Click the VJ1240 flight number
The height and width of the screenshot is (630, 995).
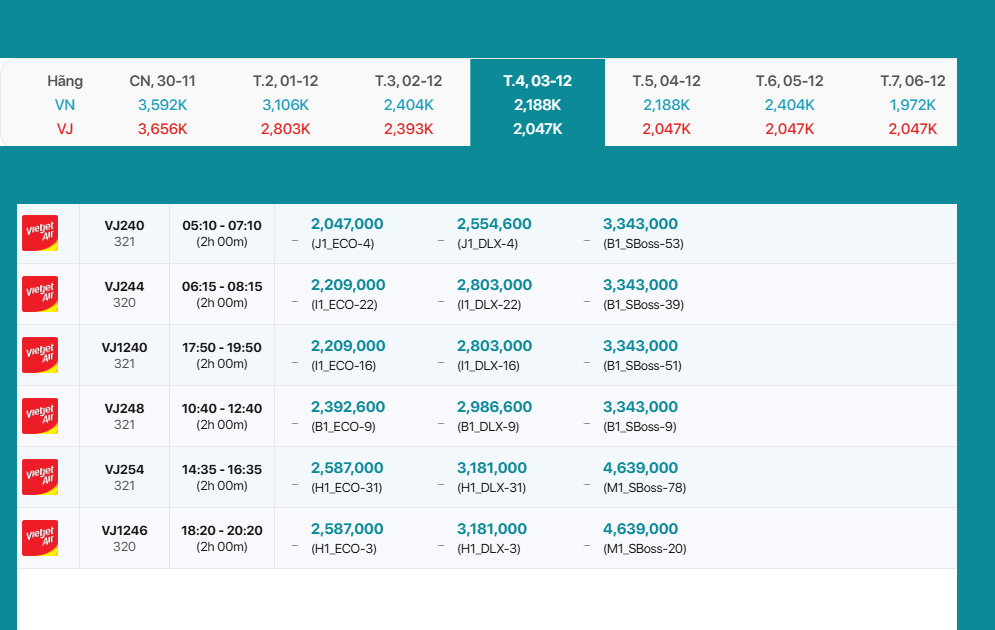(x=124, y=348)
